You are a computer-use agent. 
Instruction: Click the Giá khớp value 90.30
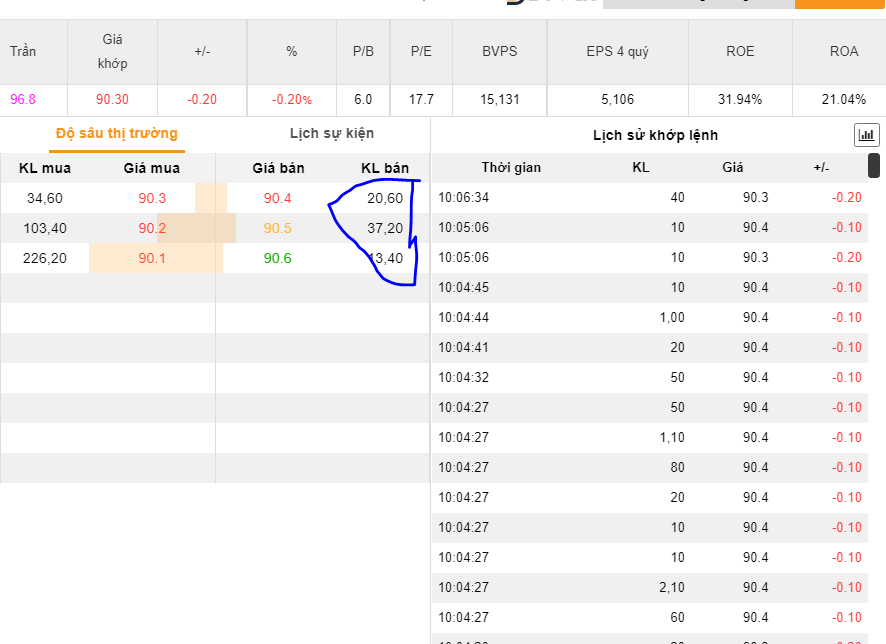point(112,99)
